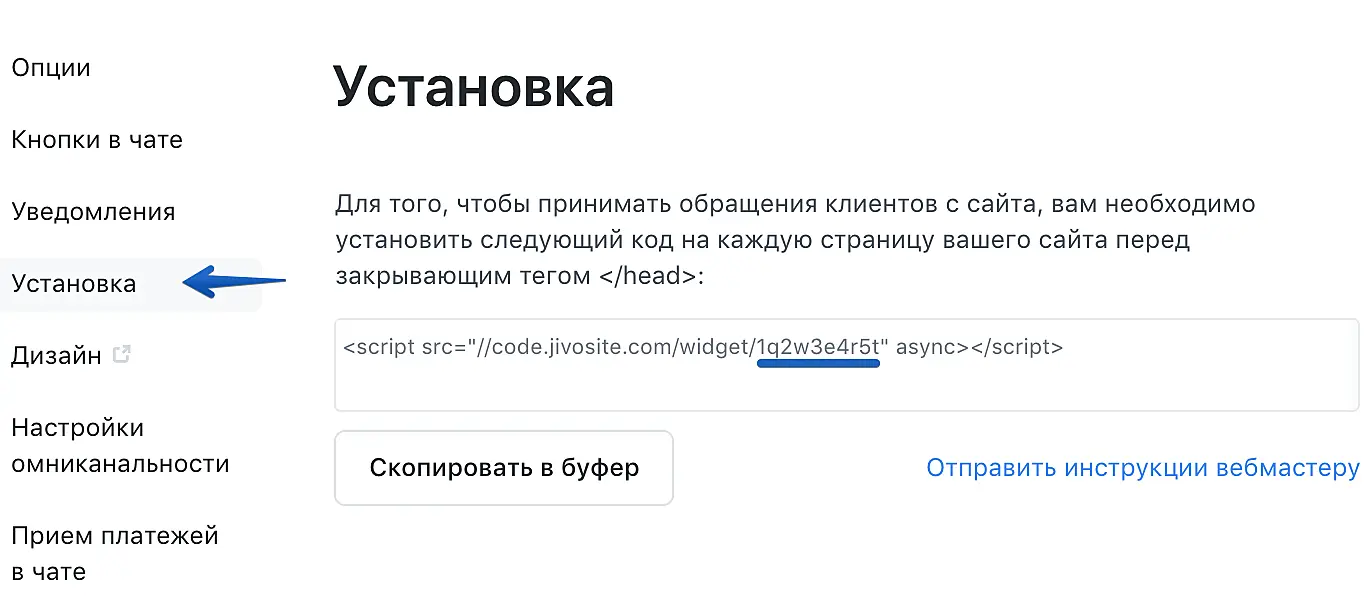Select Установка in the sidebar

coord(74,284)
